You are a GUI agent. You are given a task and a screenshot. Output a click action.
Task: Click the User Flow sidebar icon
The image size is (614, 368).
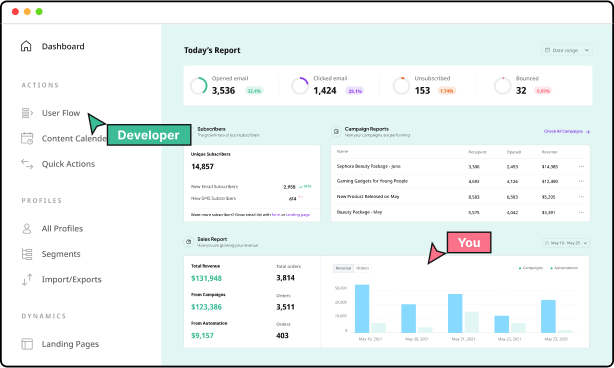27,113
